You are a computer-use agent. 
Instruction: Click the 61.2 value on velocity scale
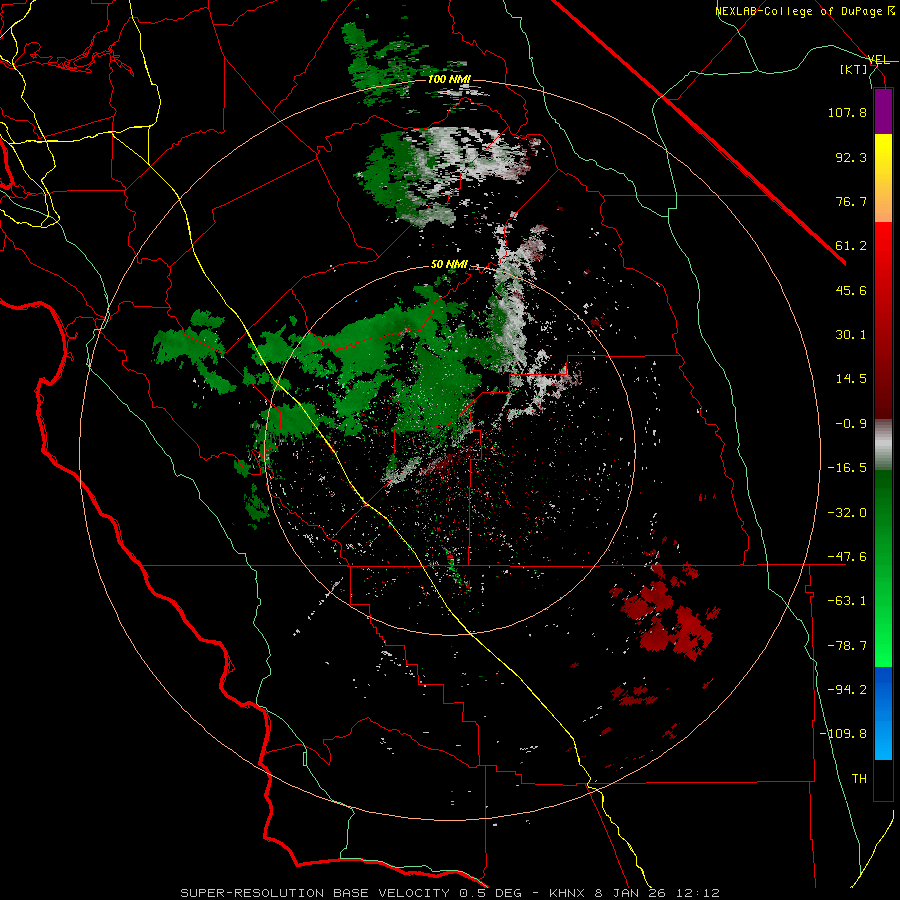pos(851,246)
